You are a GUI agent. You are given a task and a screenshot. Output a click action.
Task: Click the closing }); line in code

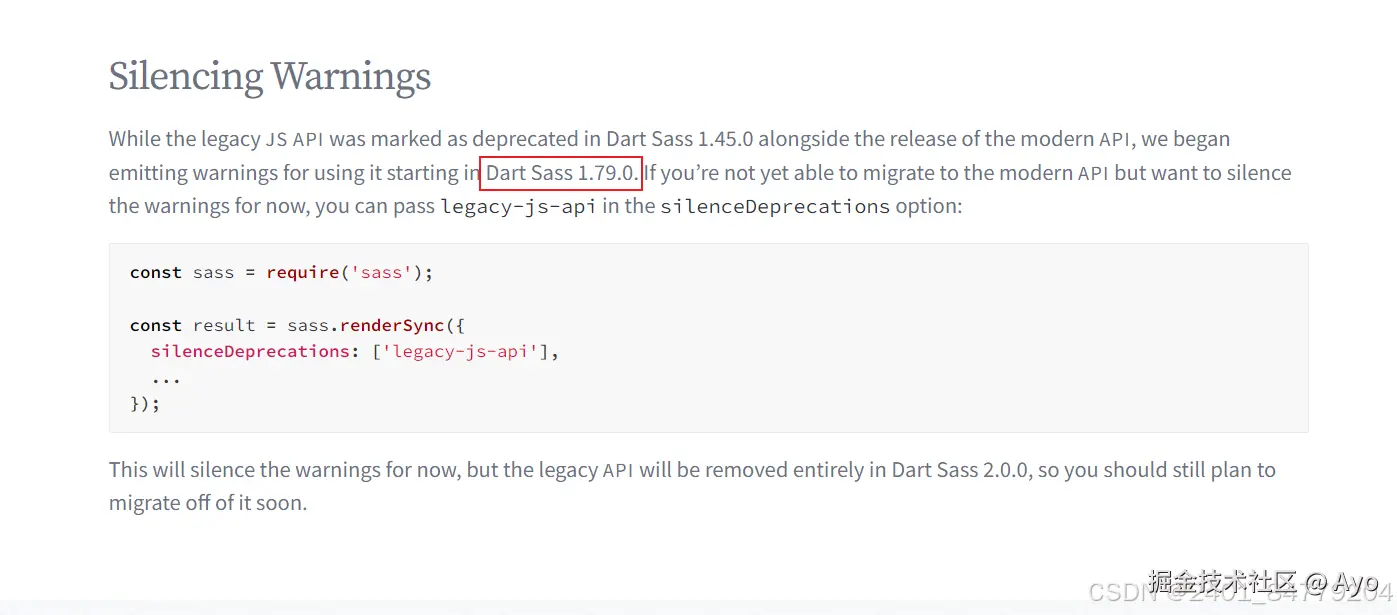pos(145,404)
